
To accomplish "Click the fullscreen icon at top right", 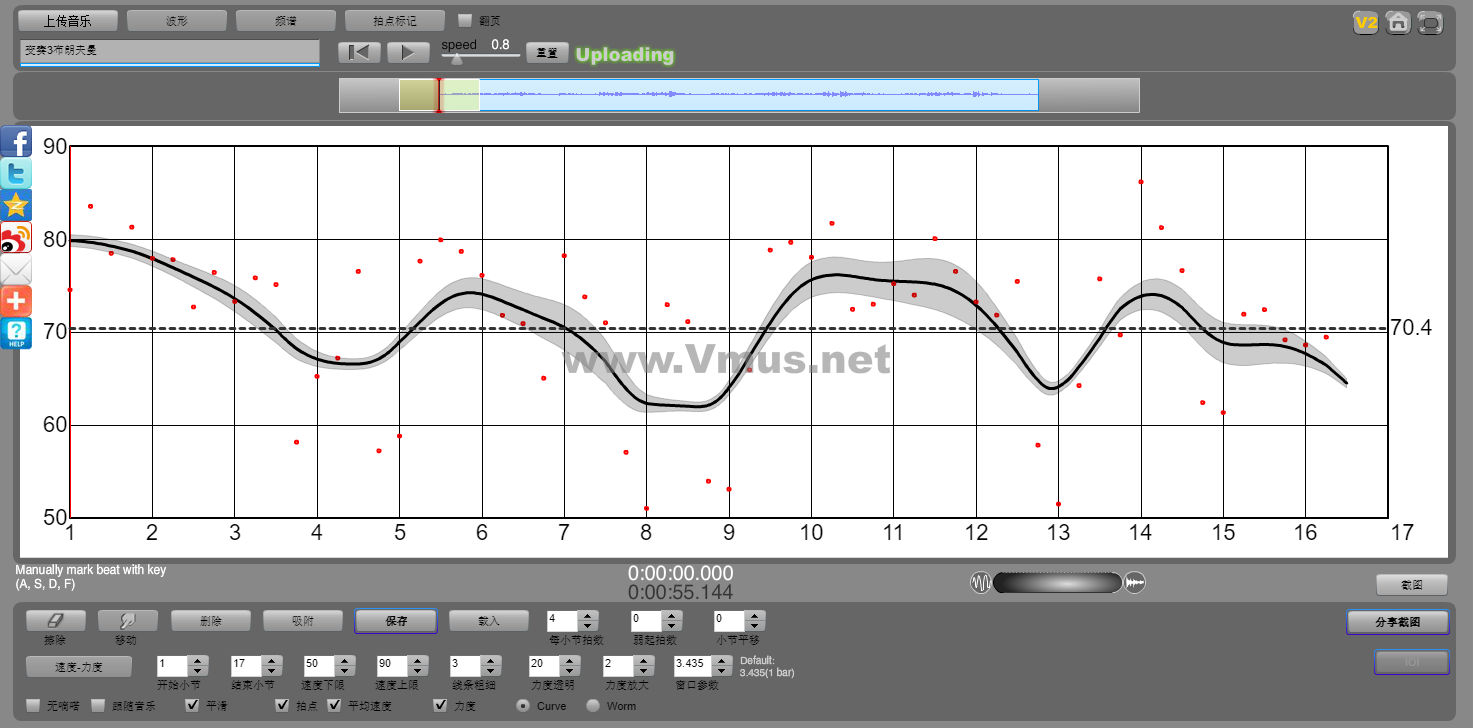I will click(1431, 23).
